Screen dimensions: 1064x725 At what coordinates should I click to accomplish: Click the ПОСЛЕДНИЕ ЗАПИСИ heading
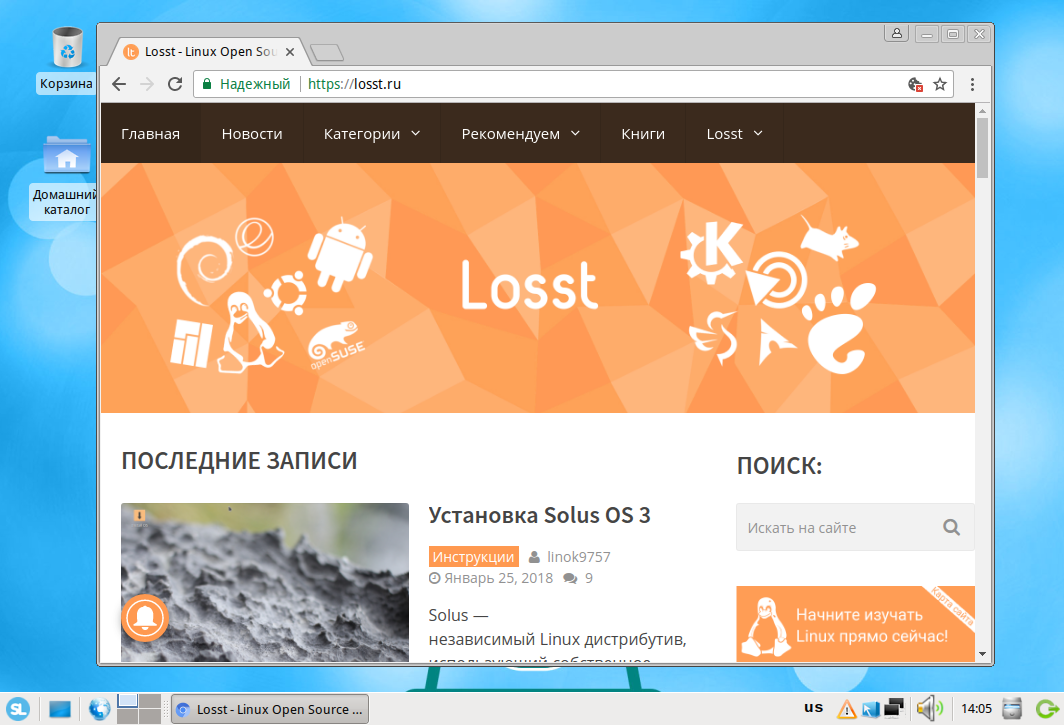[239, 461]
